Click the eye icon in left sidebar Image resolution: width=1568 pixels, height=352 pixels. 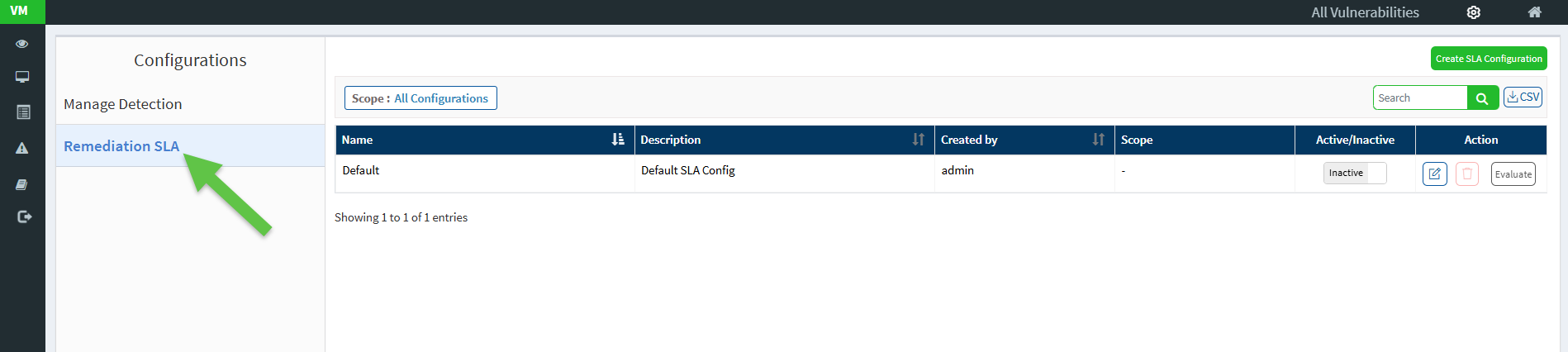[x=22, y=44]
